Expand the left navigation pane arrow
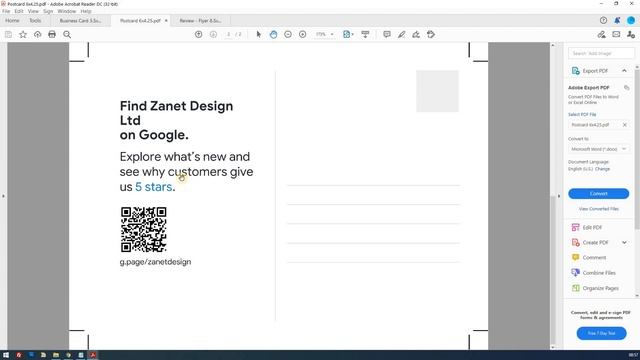This screenshot has height=360, width=640. pyautogui.click(x=3, y=196)
